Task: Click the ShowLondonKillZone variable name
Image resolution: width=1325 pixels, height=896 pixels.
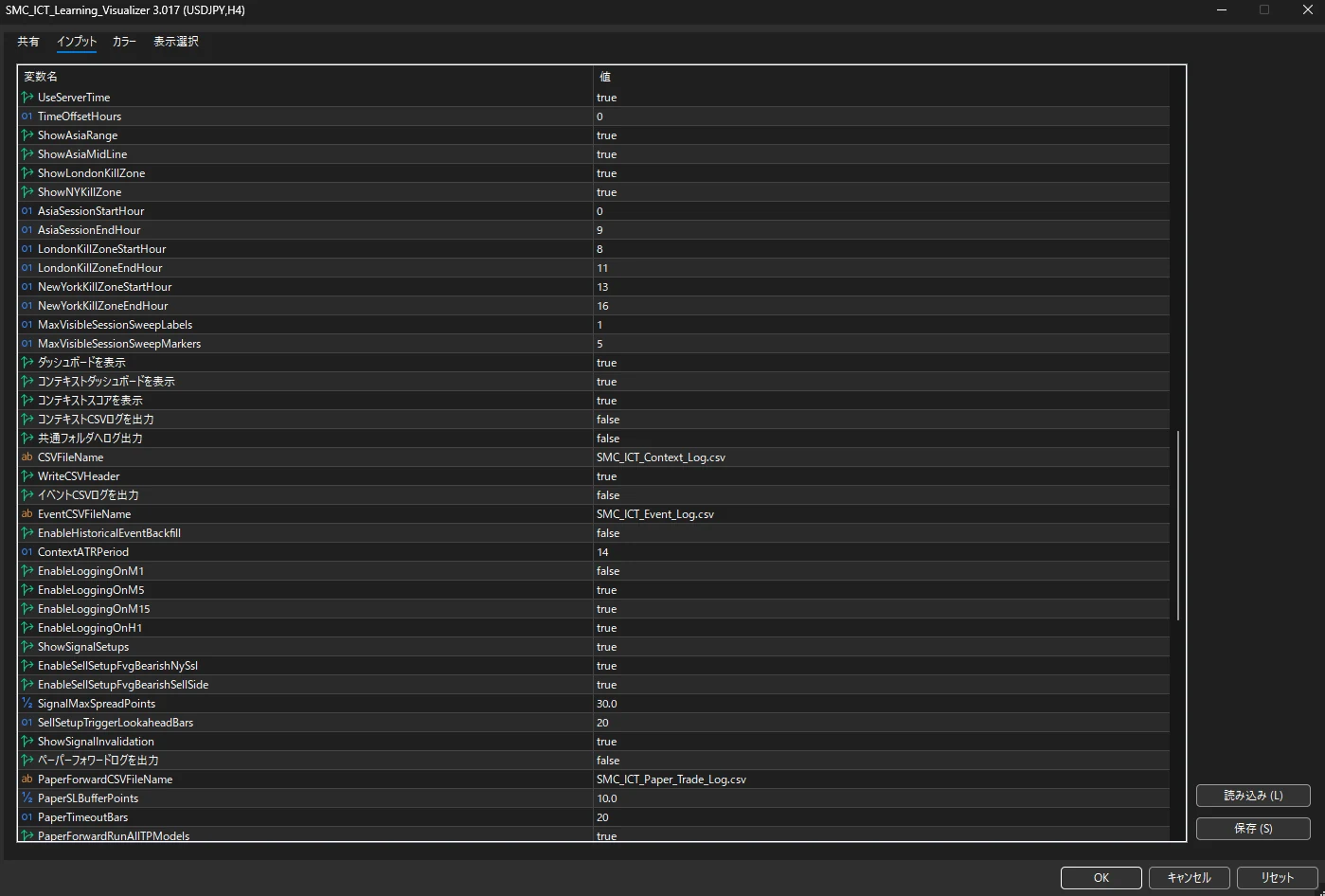Action: click(x=91, y=173)
